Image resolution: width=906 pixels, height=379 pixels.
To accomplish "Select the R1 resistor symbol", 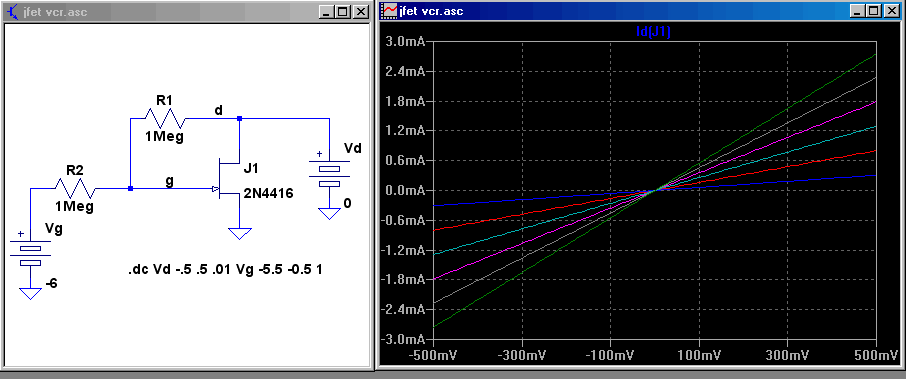I will (165, 118).
